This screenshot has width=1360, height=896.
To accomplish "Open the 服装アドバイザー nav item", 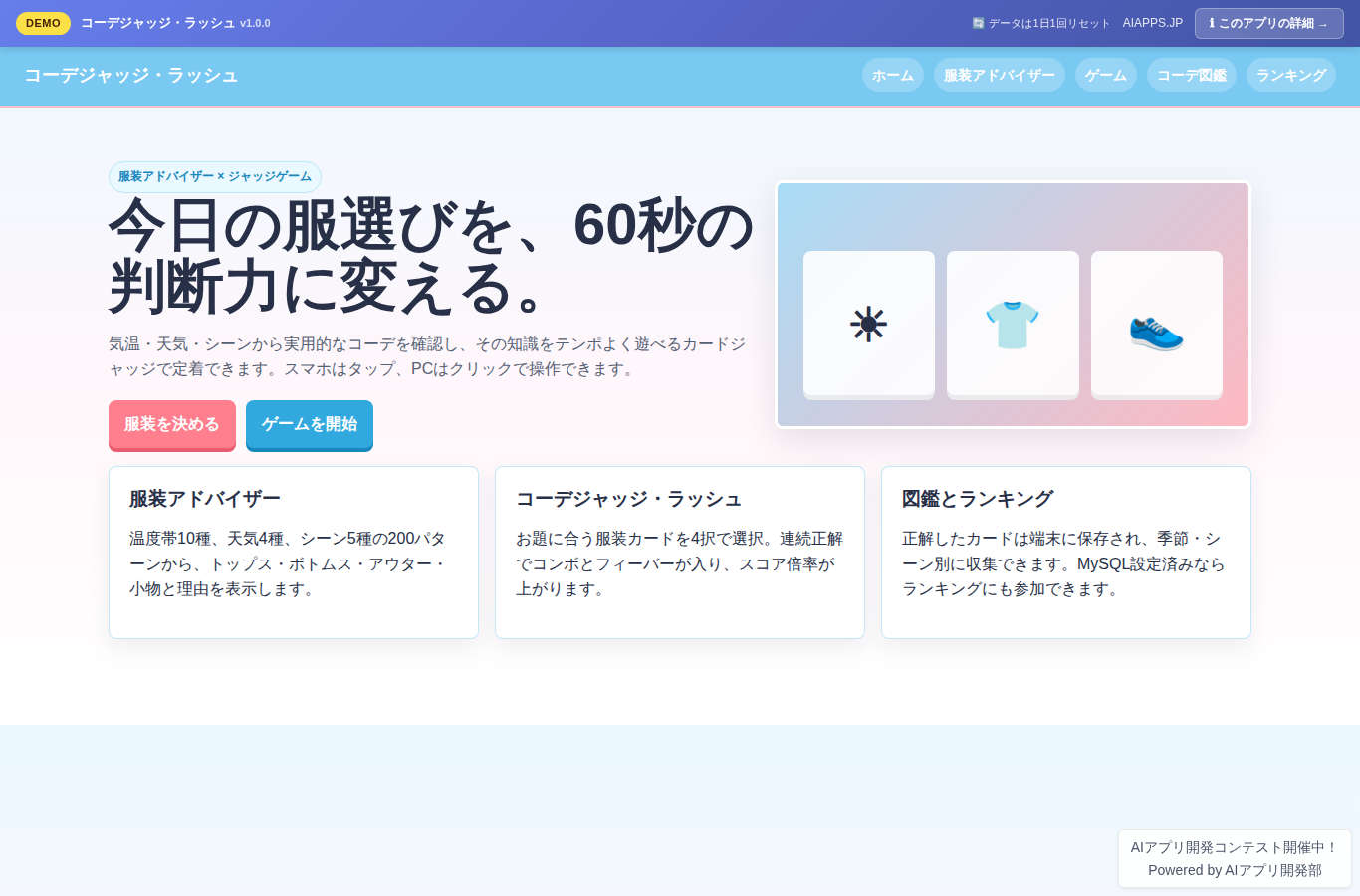I will (x=1000, y=75).
